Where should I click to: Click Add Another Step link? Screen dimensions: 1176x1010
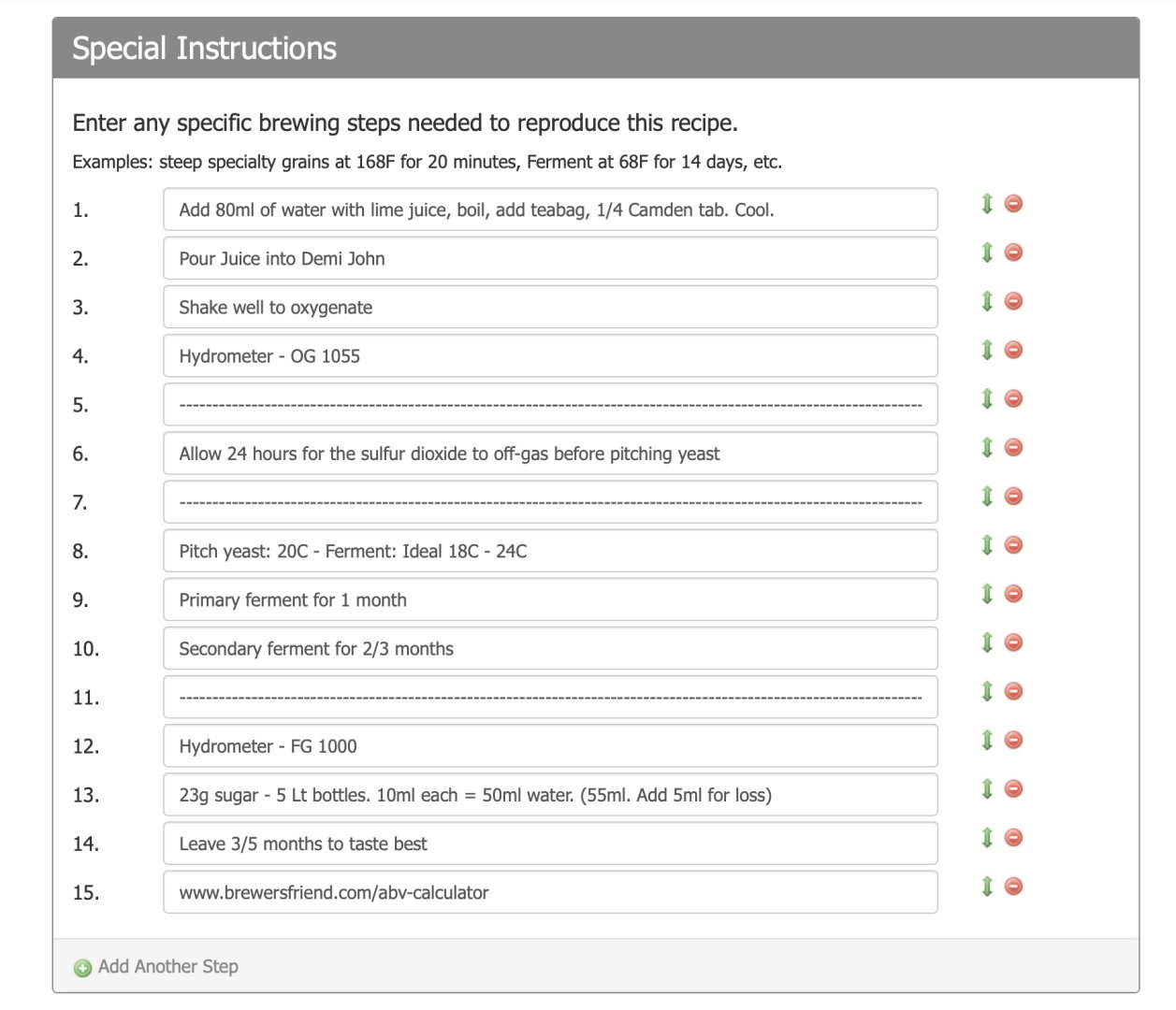point(167,967)
